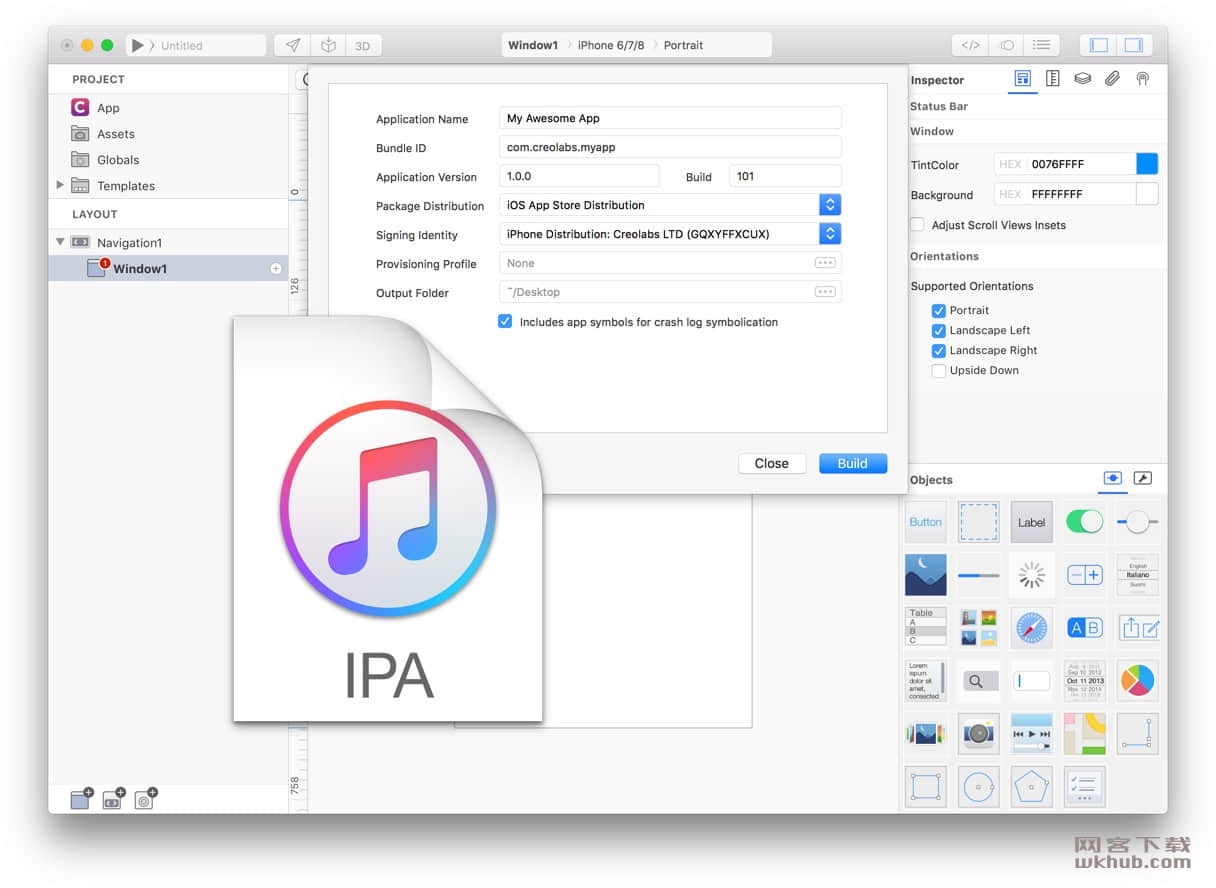Open the paperclip attachments inspector tab
Image resolution: width=1216 pixels, height=888 pixels.
pyautogui.click(x=1112, y=79)
